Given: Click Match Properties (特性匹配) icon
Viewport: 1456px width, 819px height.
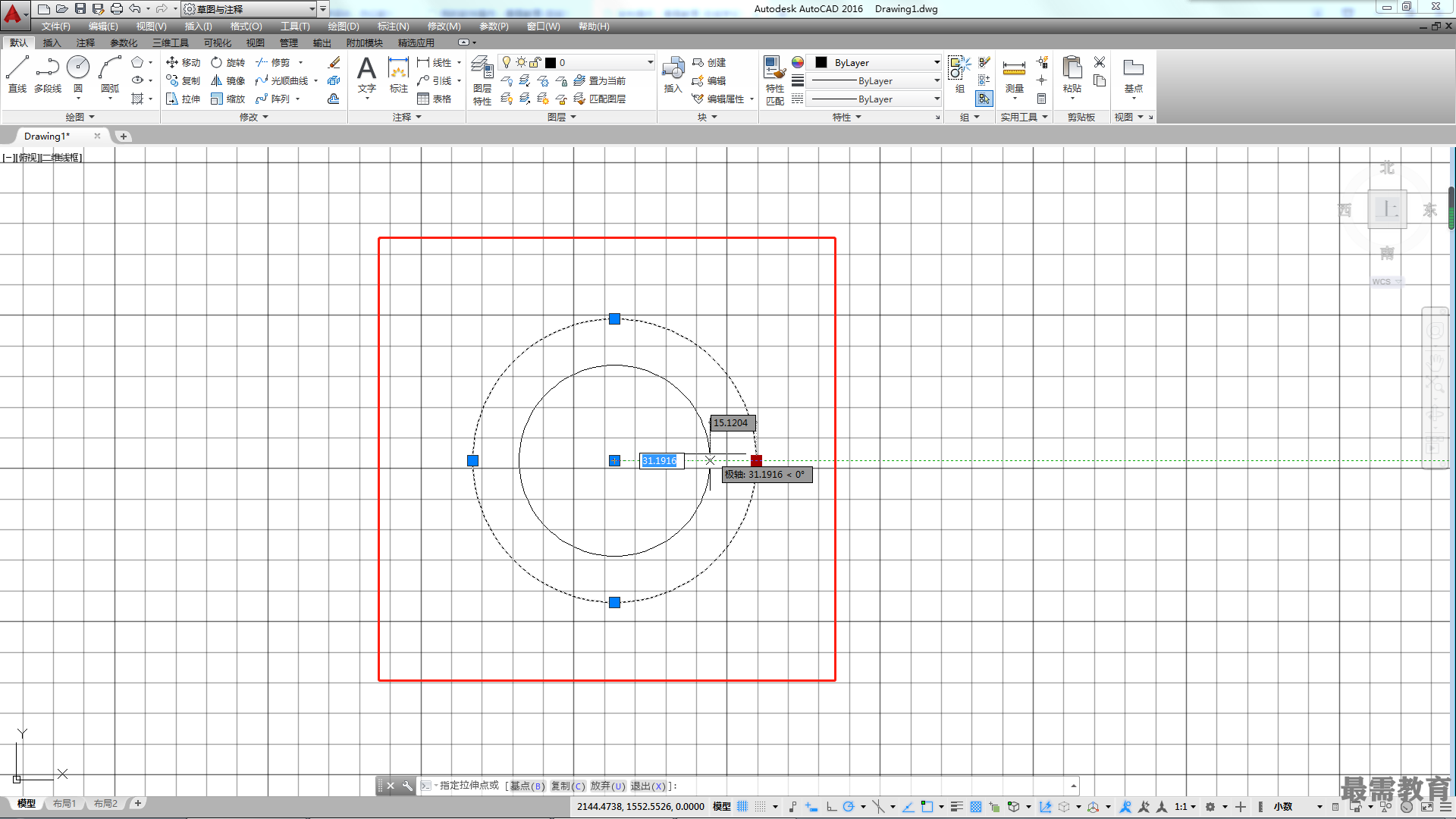Looking at the screenshot, I should [x=774, y=80].
